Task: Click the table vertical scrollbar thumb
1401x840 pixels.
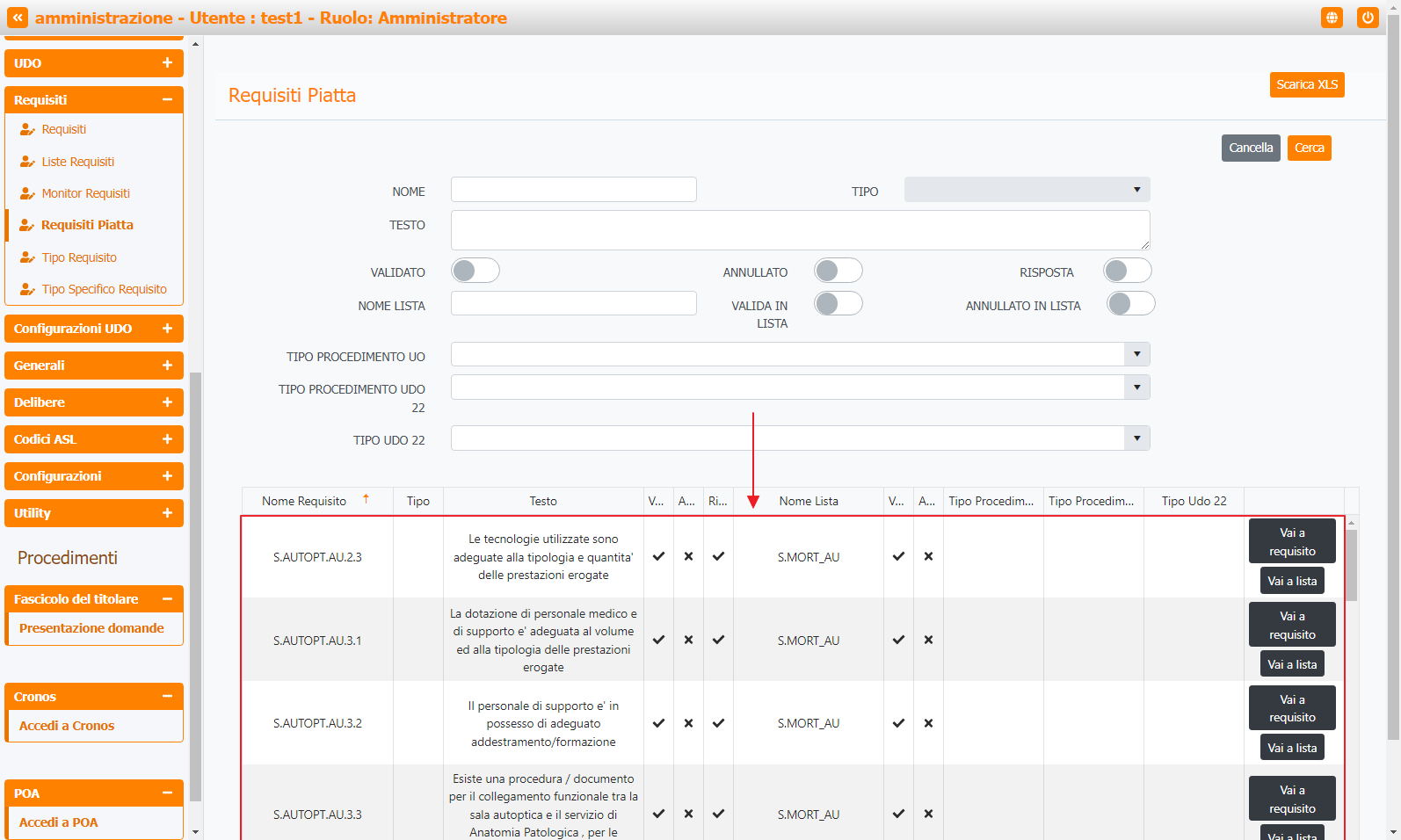Action: (1351, 564)
